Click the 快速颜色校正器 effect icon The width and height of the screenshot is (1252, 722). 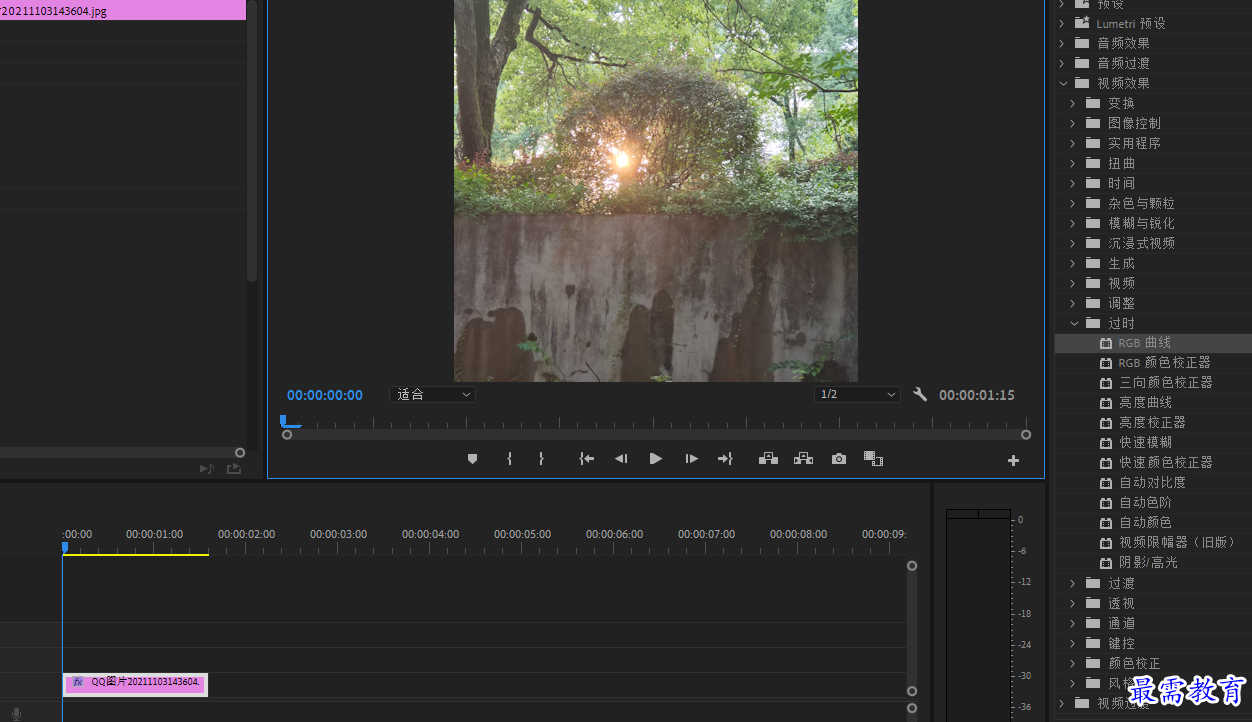(1106, 463)
